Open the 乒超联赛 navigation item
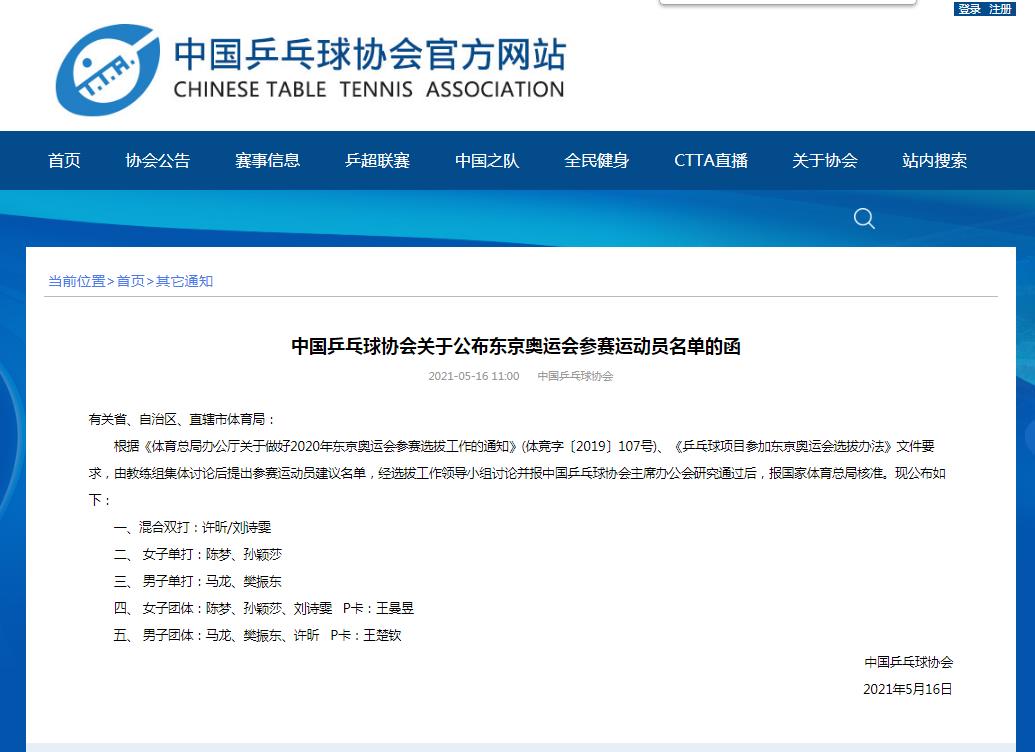 click(378, 160)
